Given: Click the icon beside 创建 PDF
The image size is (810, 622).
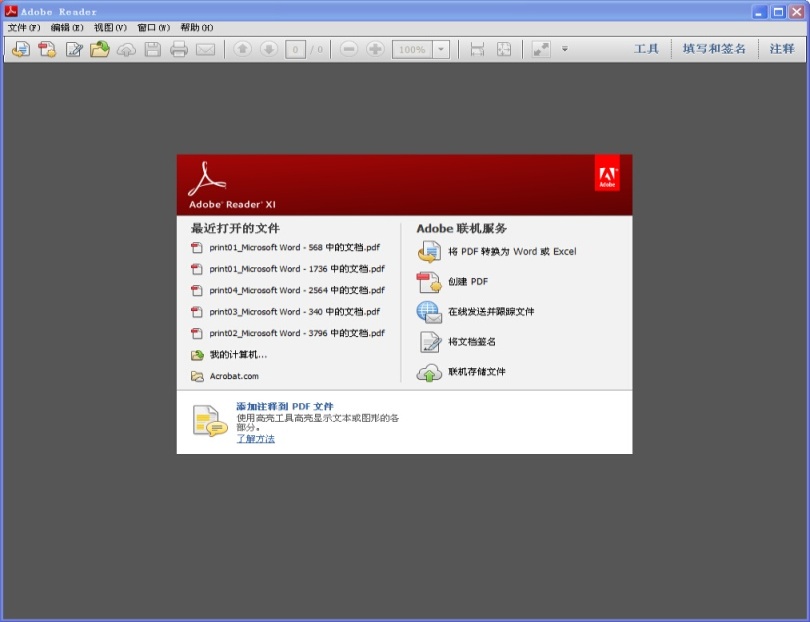Looking at the screenshot, I should click(429, 282).
